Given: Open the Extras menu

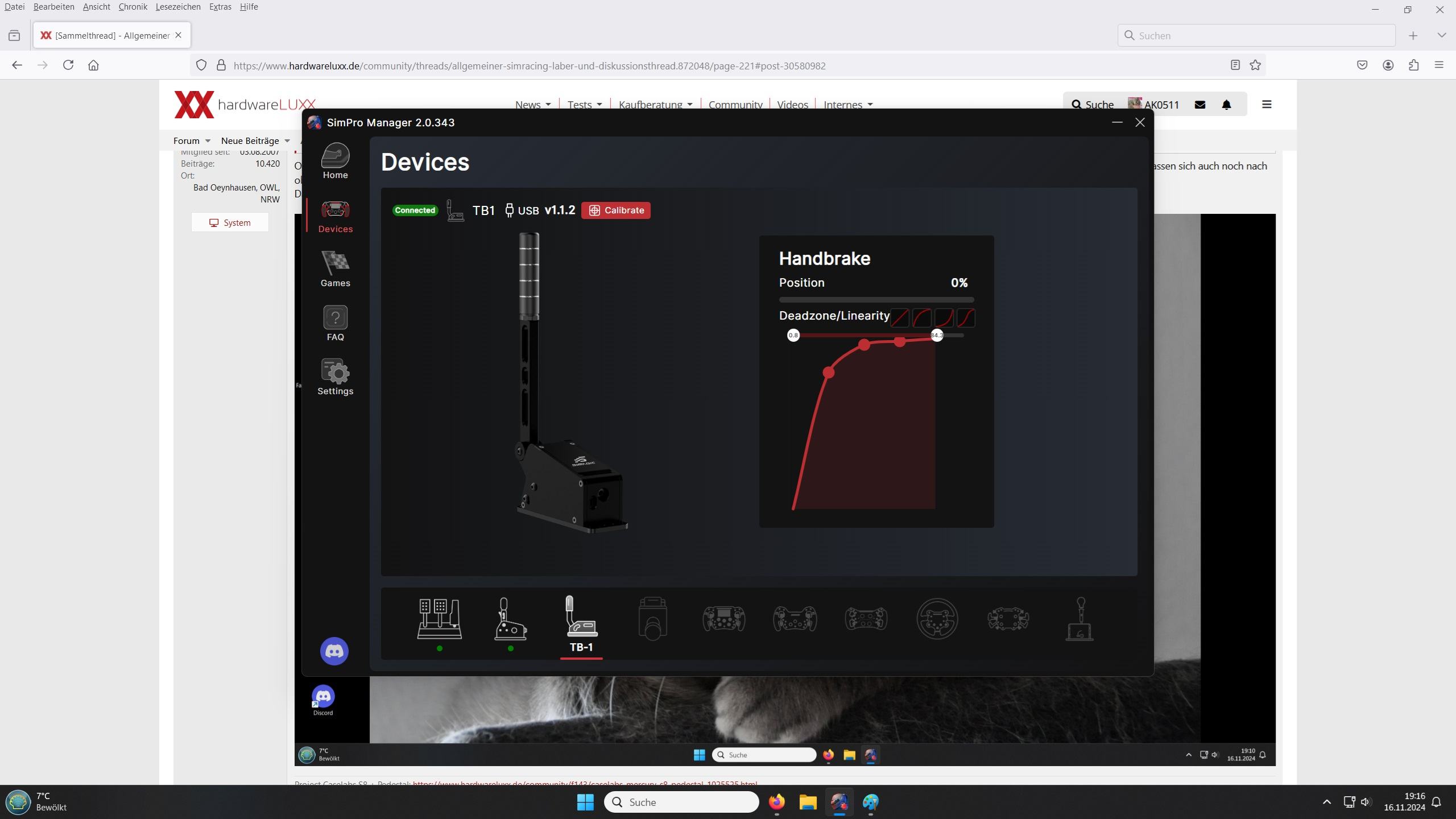Looking at the screenshot, I should click(x=220, y=7).
